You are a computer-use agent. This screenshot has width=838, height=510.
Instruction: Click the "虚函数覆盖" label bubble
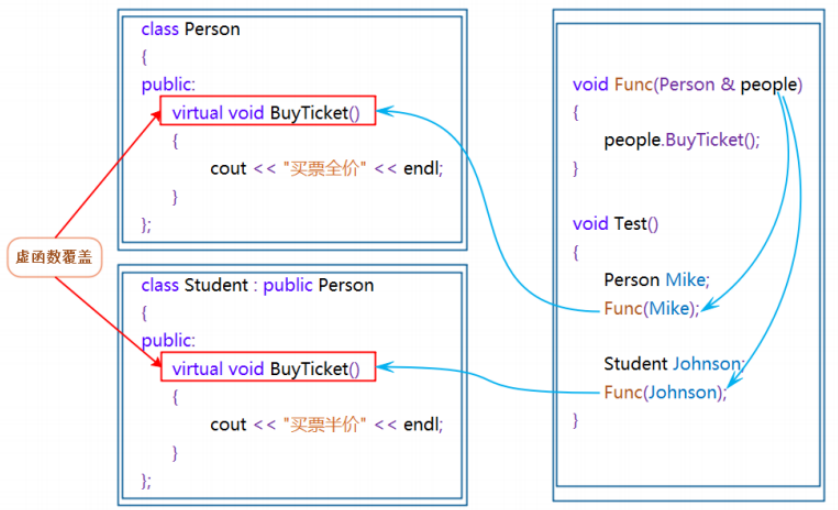(55, 257)
